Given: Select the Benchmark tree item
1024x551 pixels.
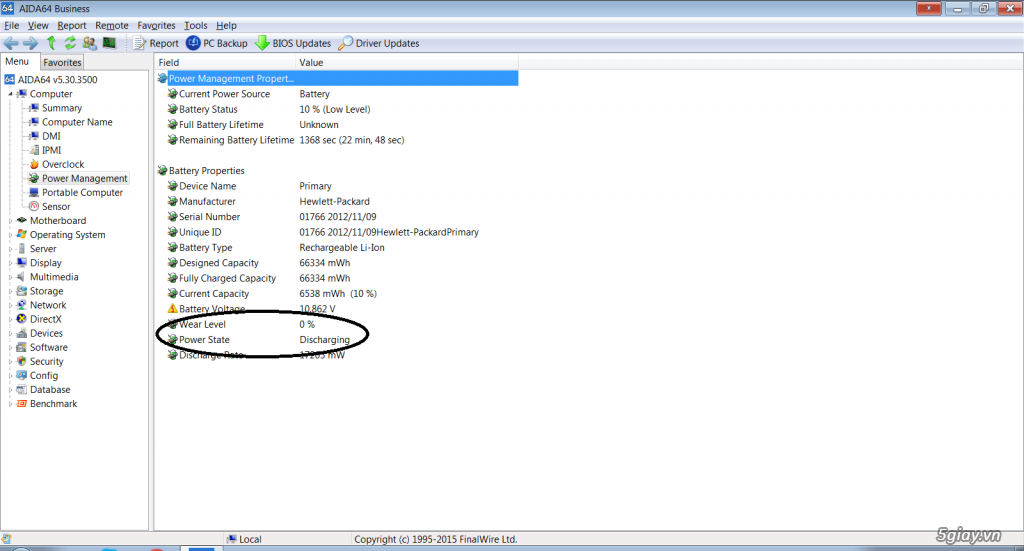Looking at the screenshot, I should [53, 404].
